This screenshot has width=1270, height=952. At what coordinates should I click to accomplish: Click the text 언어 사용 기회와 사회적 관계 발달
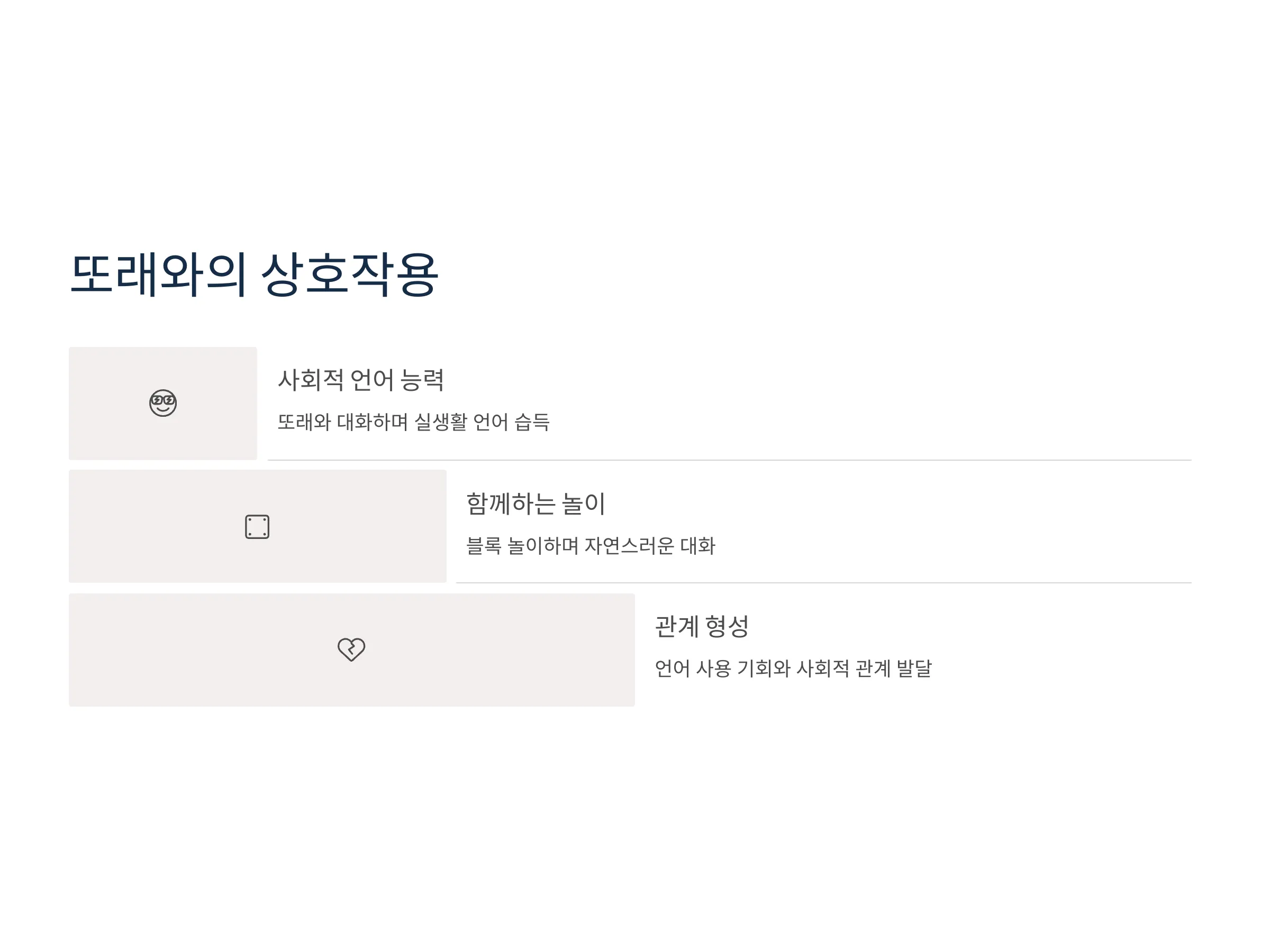[793, 668]
